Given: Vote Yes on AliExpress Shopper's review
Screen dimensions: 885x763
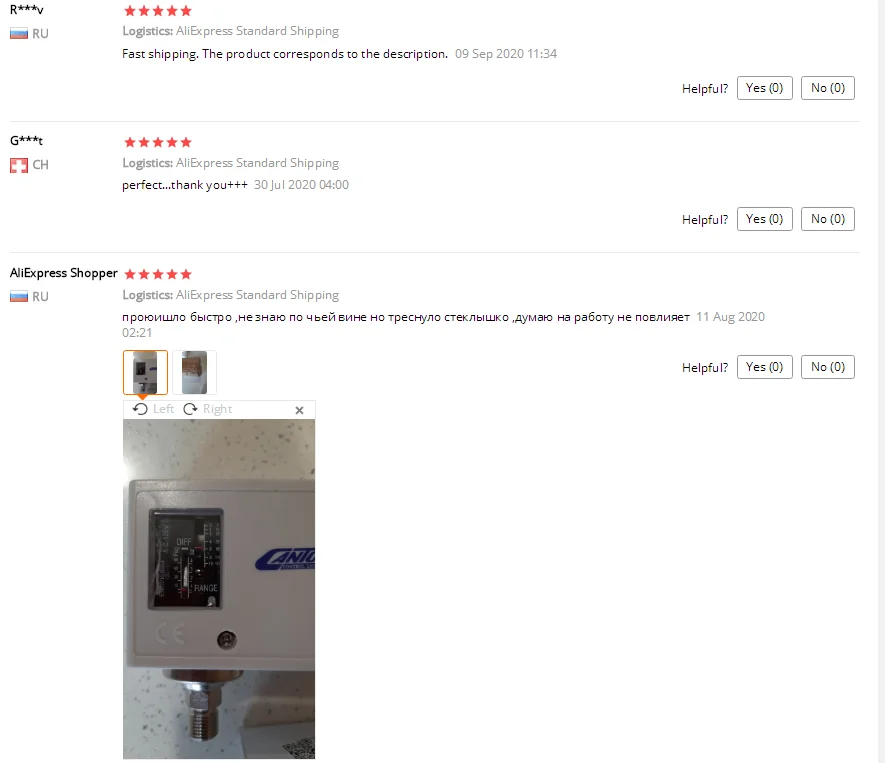Looking at the screenshot, I should 765,367.
